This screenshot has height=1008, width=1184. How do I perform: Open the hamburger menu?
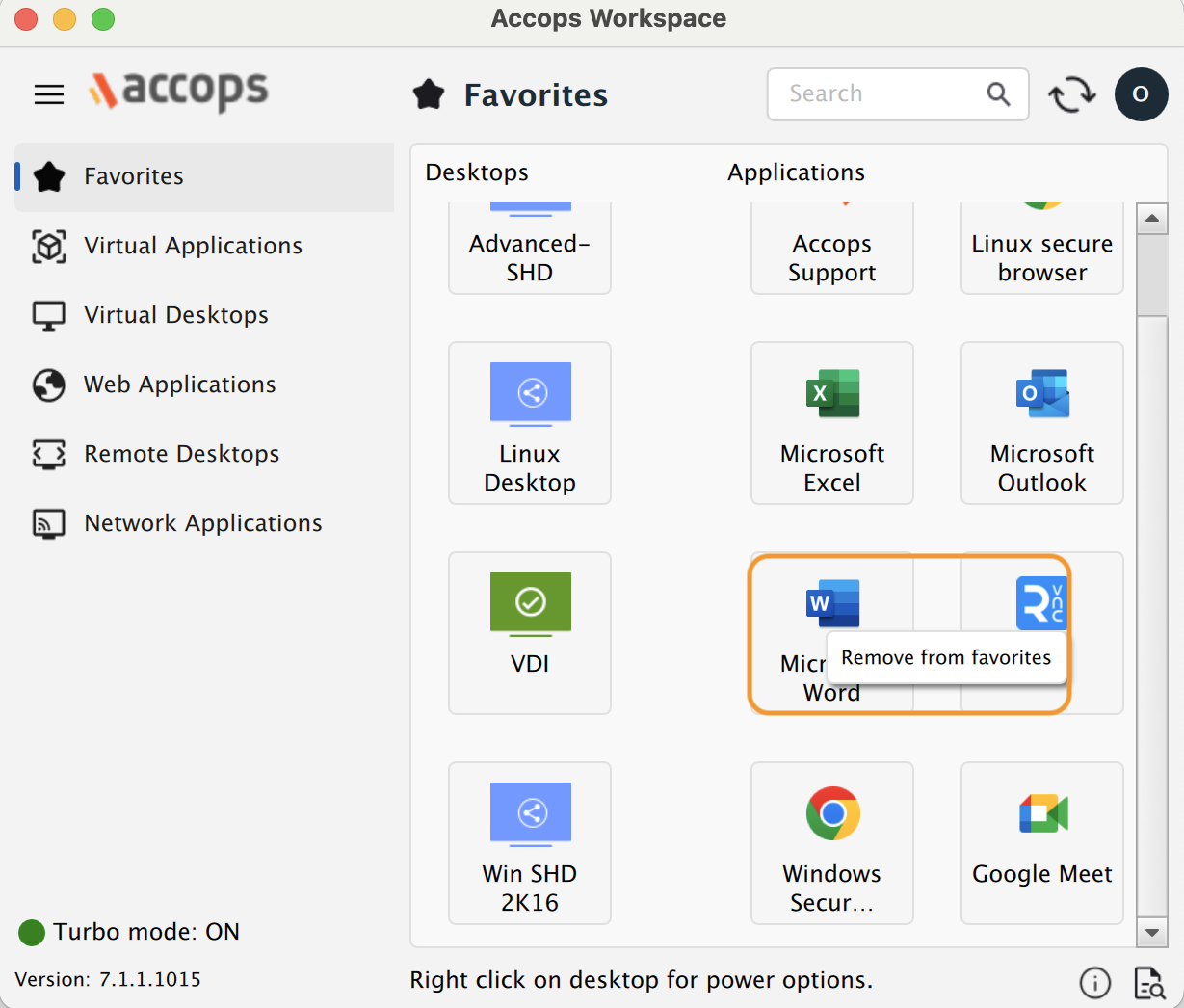[49, 94]
